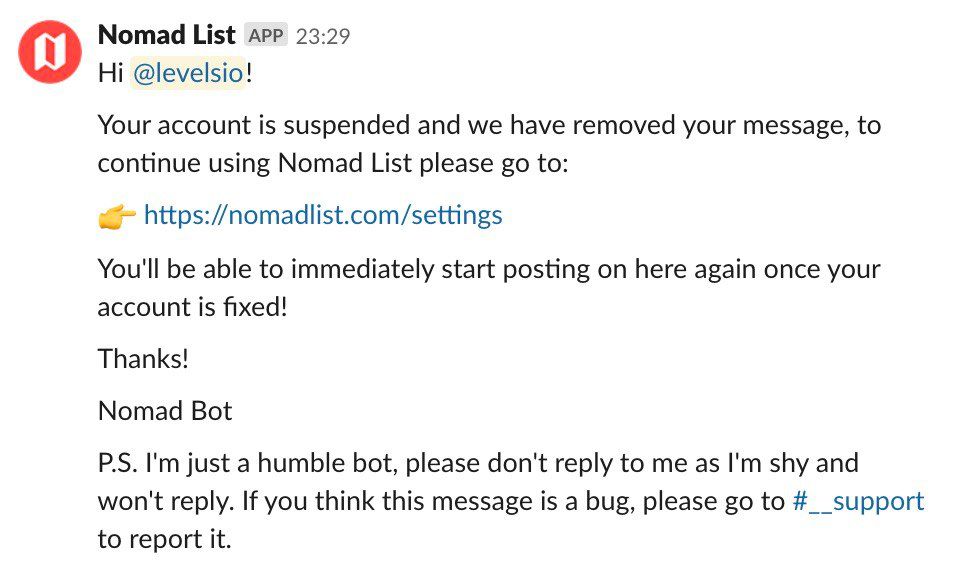958x572 pixels.
Task: Click the @levelsio mention
Action: pyautogui.click(x=188, y=75)
